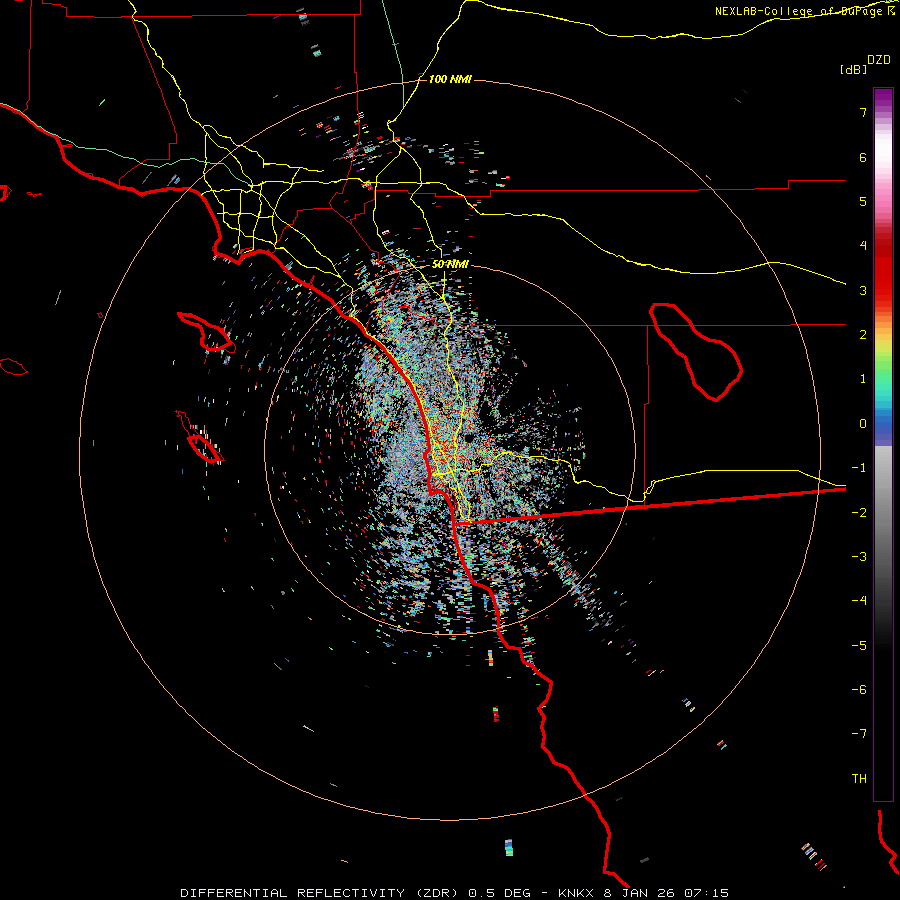900x900 pixels.
Task: Click the purple top of the color bar
Action: pyautogui.click(x=883, y=98)
